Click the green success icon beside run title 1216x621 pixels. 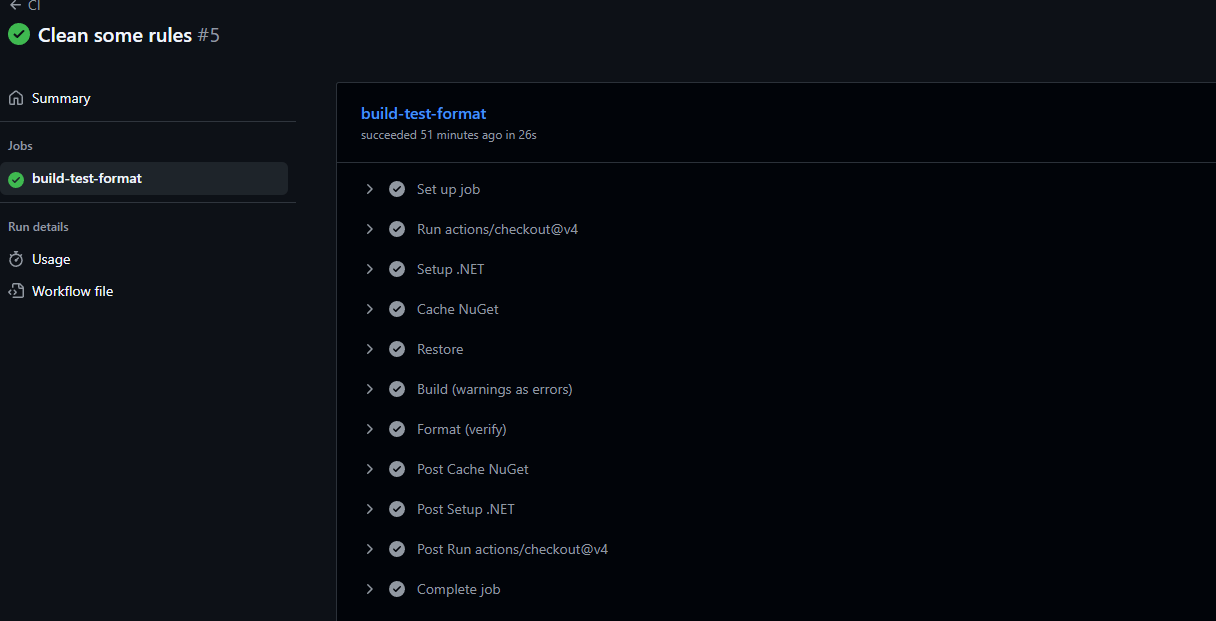click(x=19, y=35)
